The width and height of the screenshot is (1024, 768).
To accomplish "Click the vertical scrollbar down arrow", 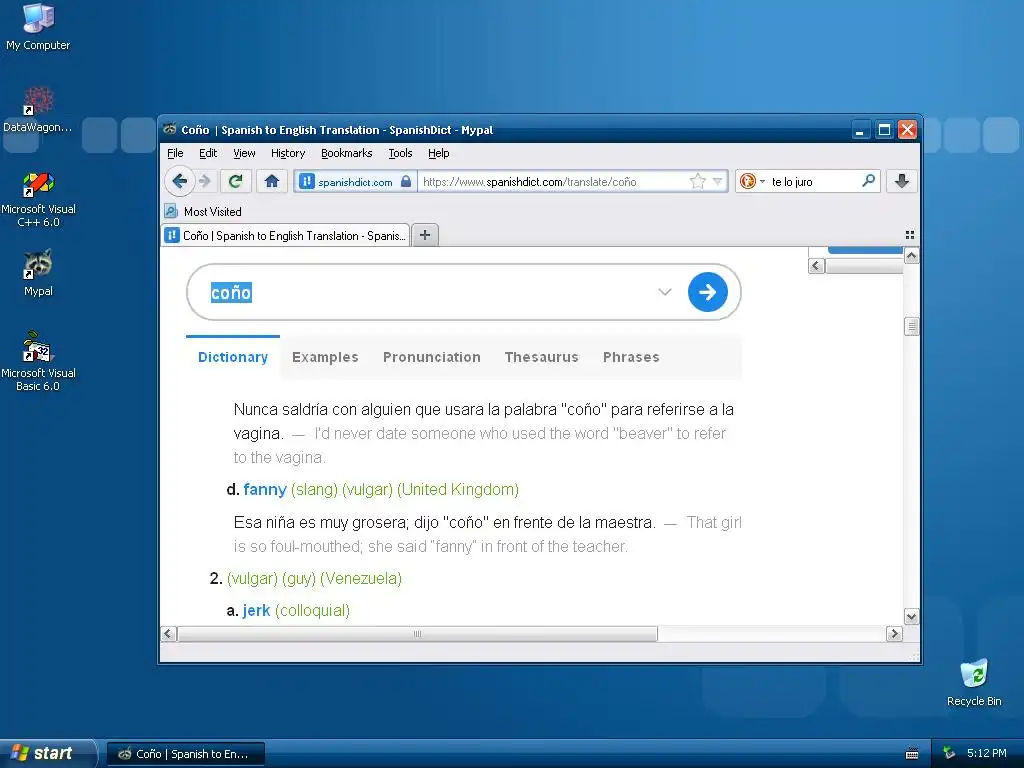I will (x=912, y=616).
